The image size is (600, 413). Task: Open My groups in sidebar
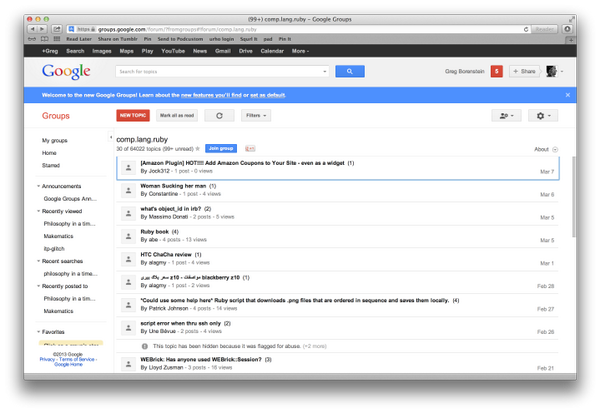click(55, 140)
